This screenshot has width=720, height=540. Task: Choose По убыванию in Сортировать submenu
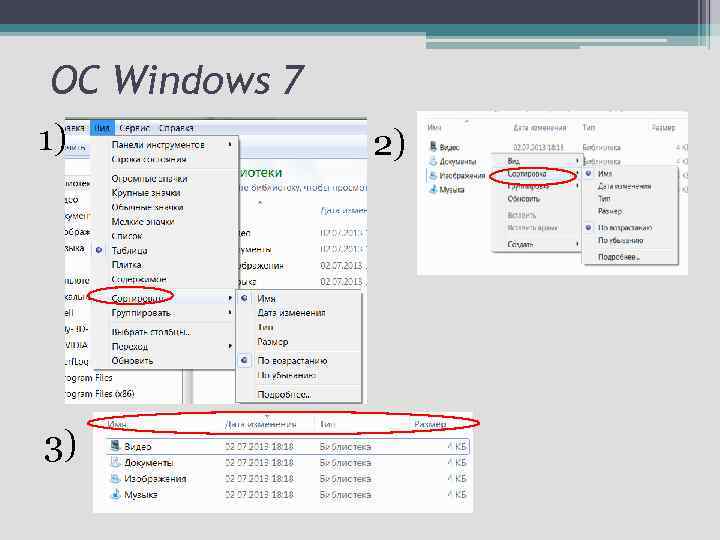(287, 375)
